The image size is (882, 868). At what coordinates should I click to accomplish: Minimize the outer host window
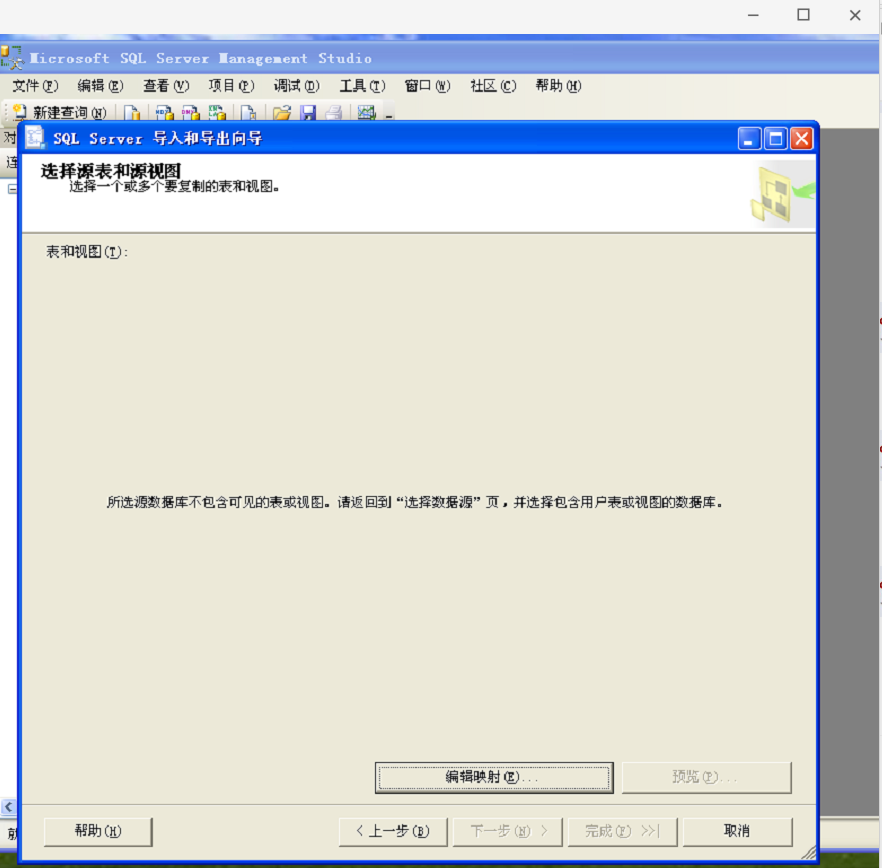coord(753,15)
